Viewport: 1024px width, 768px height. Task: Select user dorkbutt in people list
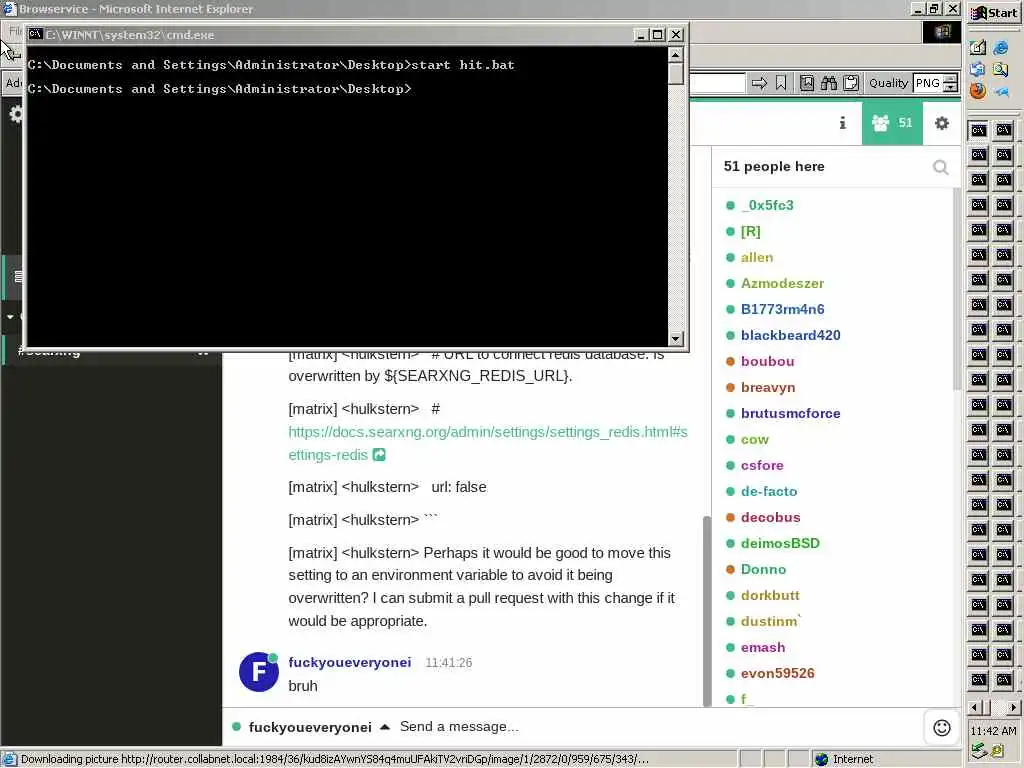point(769,596)
